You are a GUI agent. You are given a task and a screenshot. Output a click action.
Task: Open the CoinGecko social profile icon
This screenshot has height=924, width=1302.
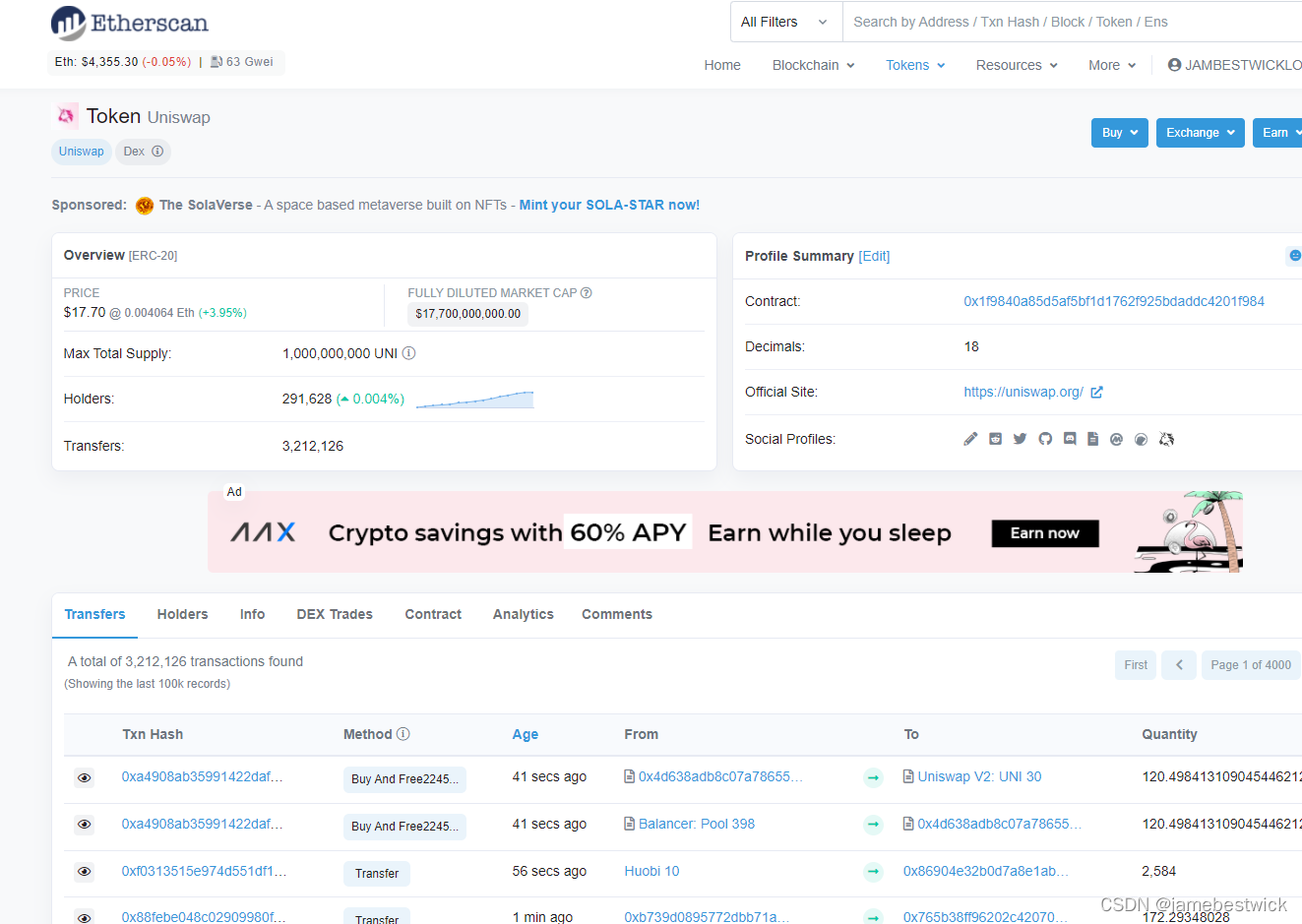1141,440
